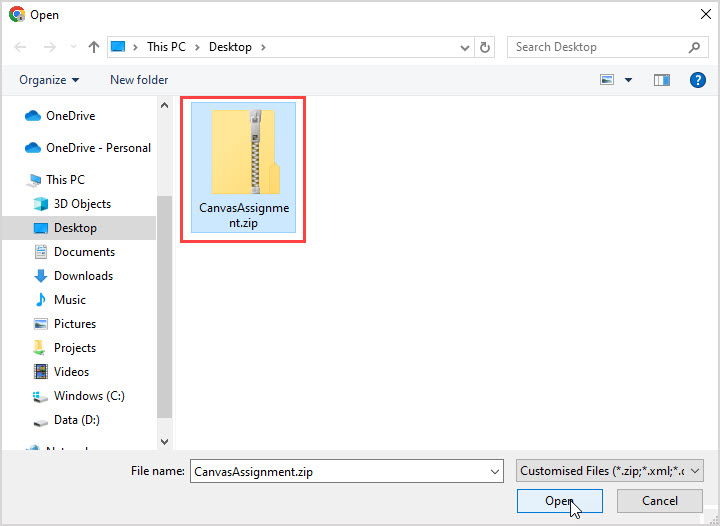
Task: Open the Customised Files type dropdown
Action: (x=611, y=470)
